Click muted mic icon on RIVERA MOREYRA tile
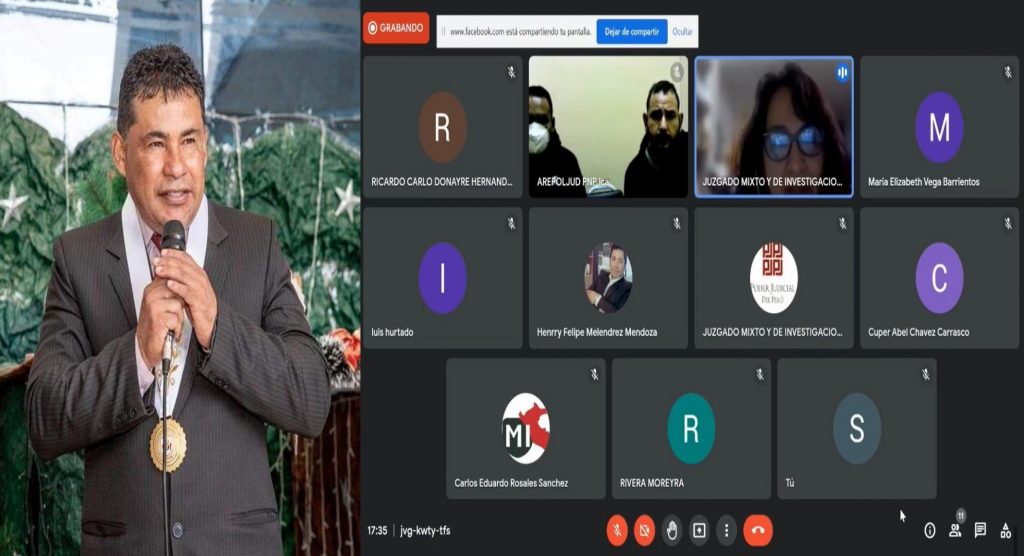Viewport: 1024px width, 556px height. pyautogui.click(x=760, y=374)
